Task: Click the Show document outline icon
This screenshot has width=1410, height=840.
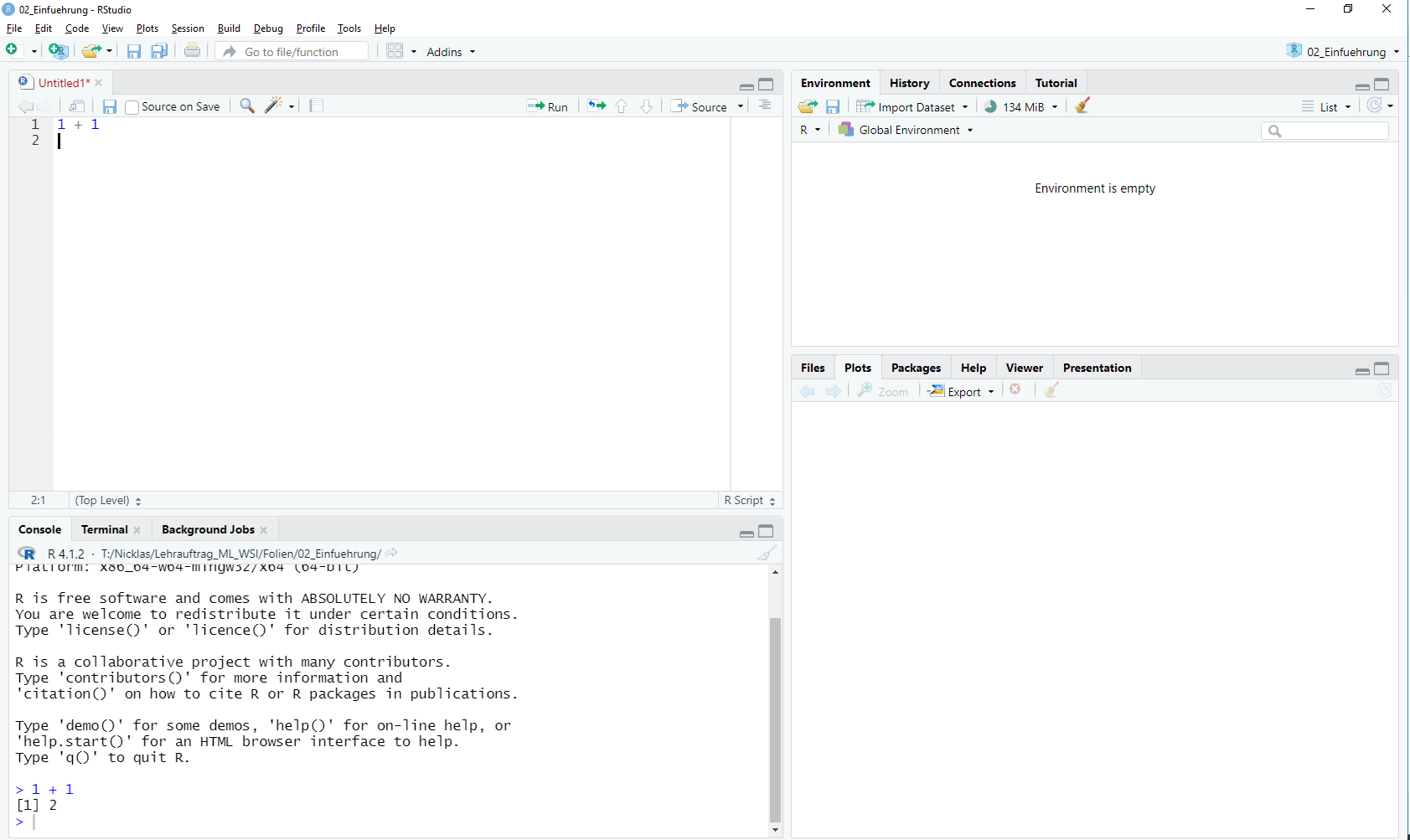Action: (x=765, y=106)
